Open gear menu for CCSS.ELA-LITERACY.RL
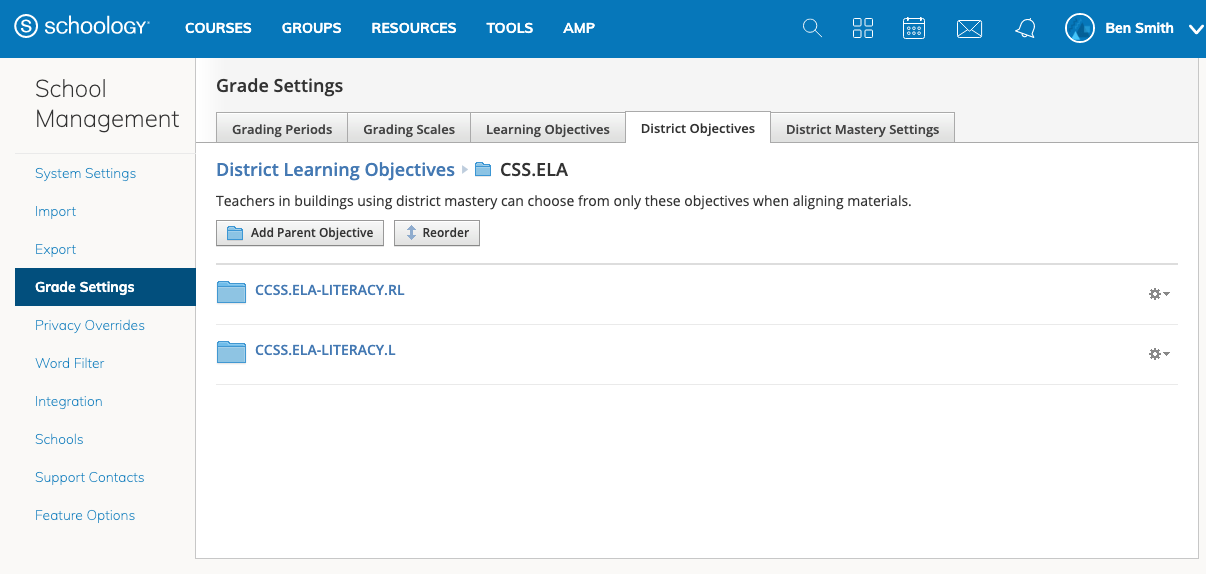Screen dimensions: 1206x574 pyautogui.click(x=1158, y=294)
